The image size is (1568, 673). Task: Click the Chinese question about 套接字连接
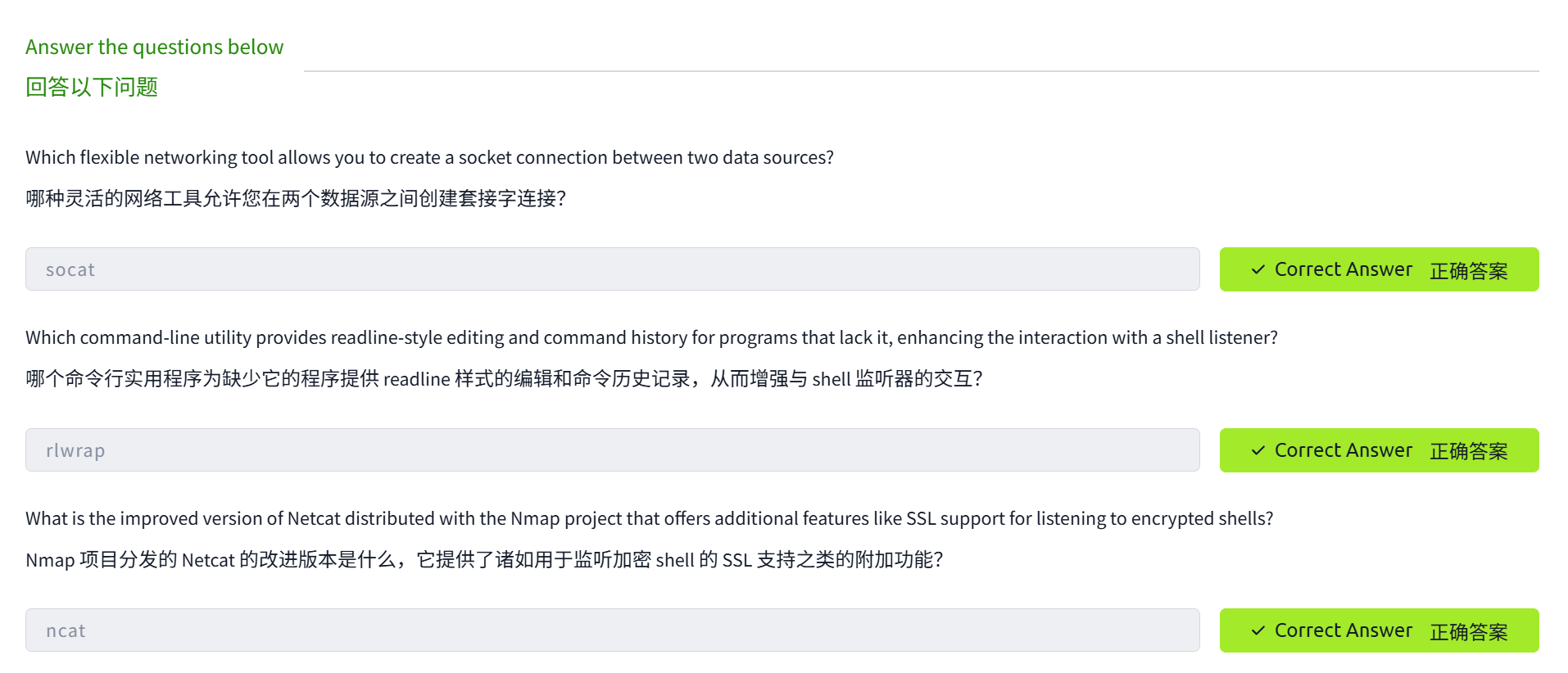pyautogui.click(x=295, y=198)
